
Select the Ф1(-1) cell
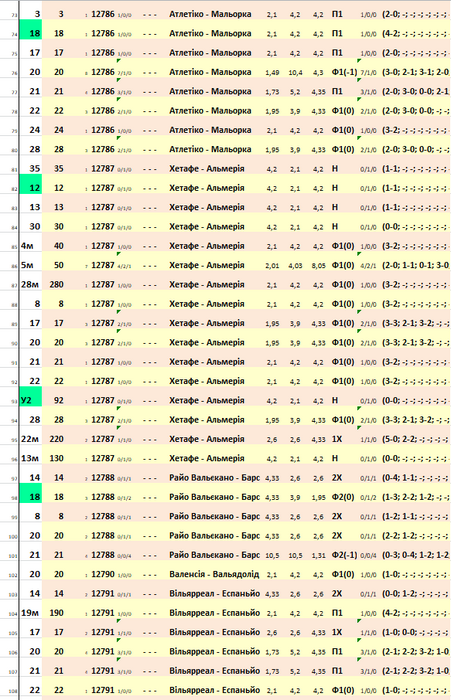[x=344, y=72]
